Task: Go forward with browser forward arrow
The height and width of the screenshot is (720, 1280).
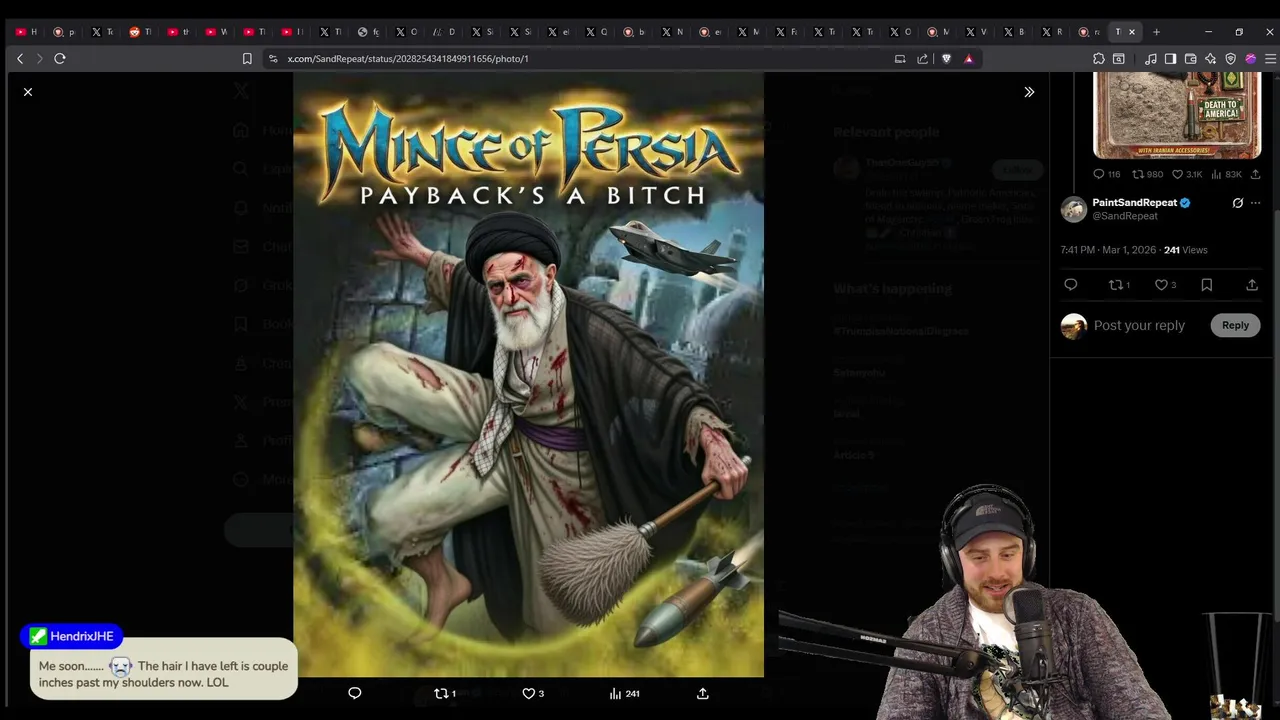Action: tap(40, 59)
